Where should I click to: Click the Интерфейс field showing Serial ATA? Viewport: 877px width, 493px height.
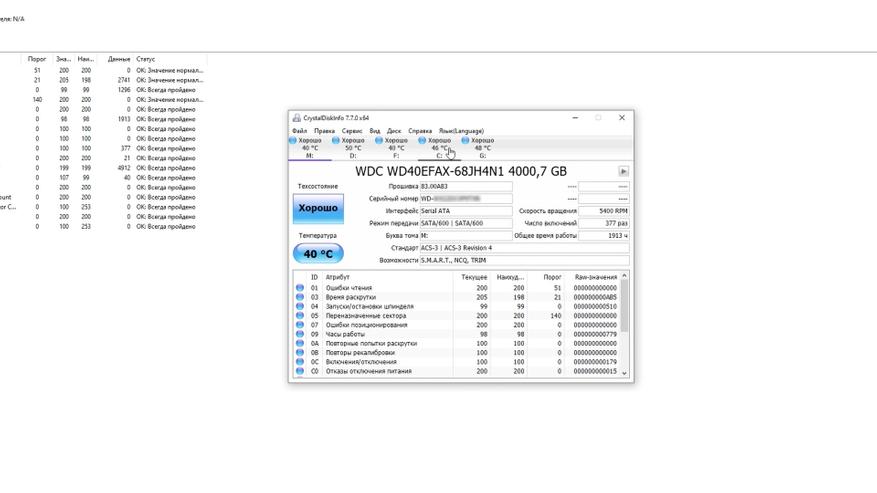click(x=466, y=211)
